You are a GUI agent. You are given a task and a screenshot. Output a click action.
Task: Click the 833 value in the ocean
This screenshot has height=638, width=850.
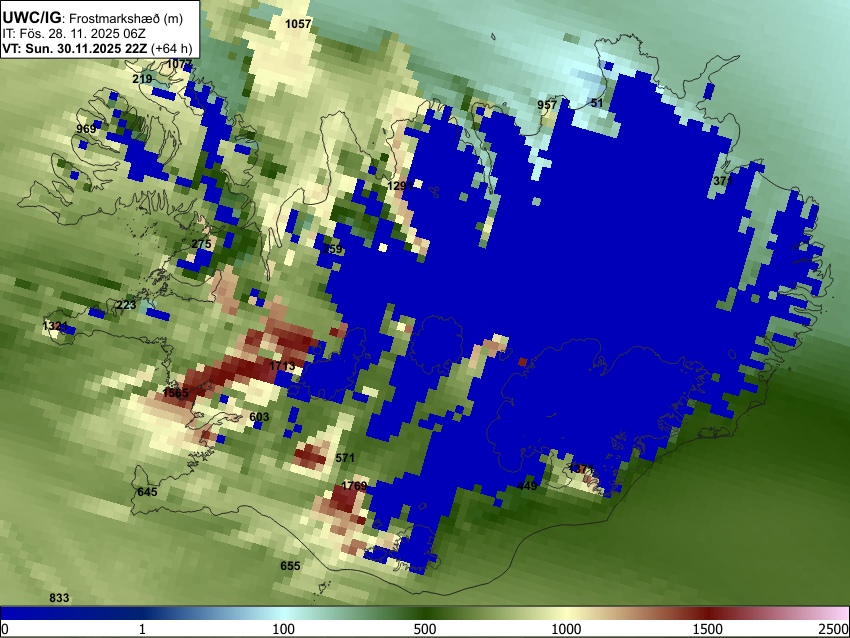(59, 598)
